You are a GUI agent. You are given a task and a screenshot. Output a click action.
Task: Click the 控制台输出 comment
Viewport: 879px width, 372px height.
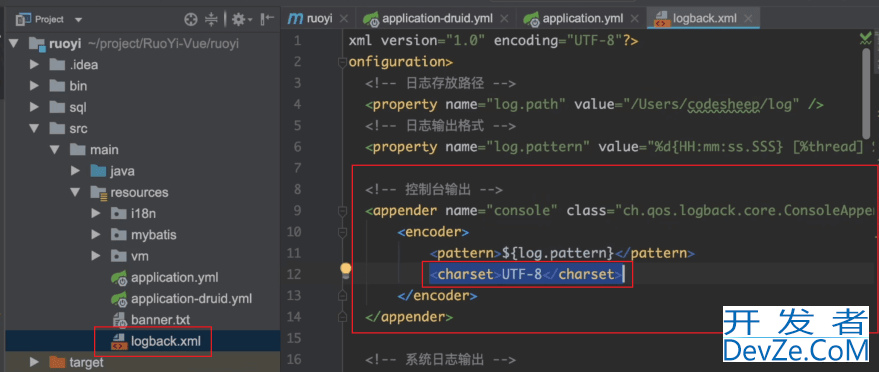coord(433,190)
